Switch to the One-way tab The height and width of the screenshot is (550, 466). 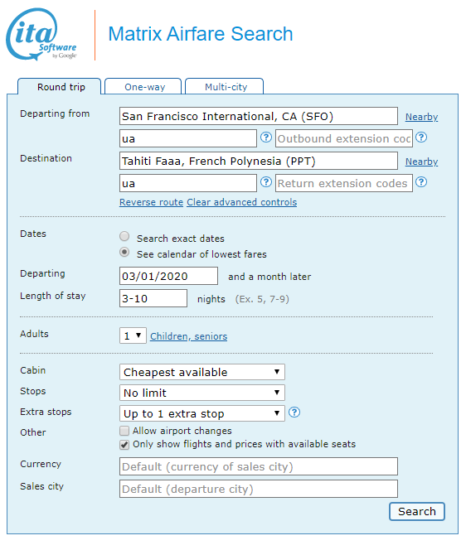coord(143,87)
